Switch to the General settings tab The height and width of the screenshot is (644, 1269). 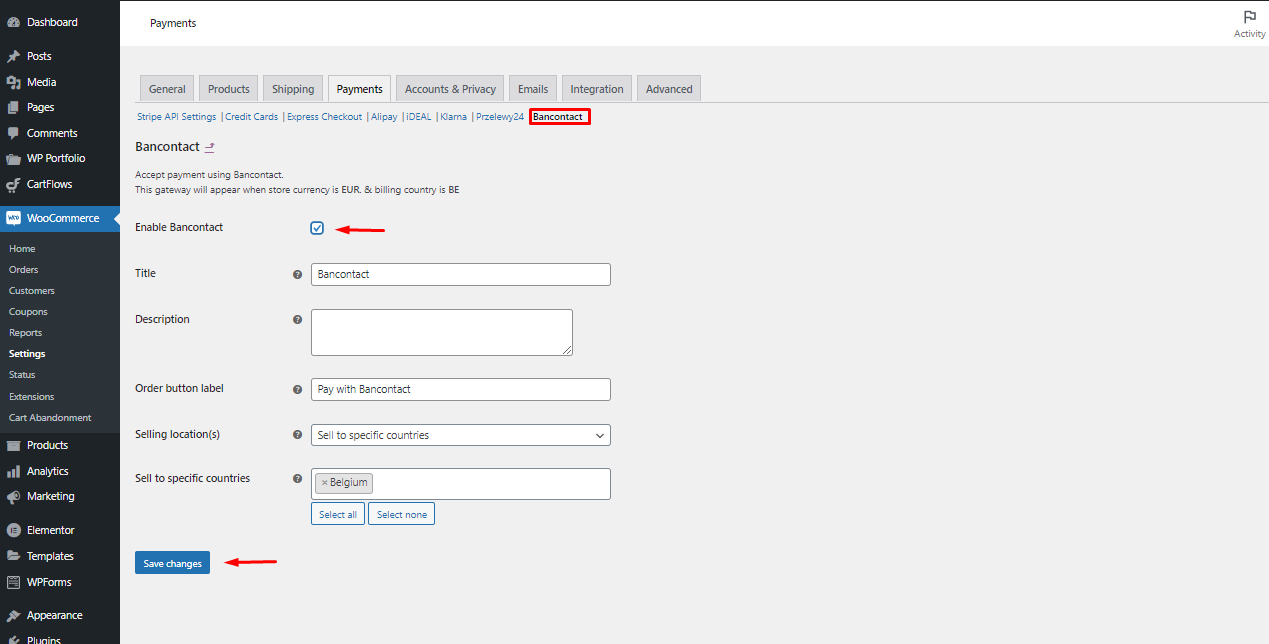tap(167, 89)
